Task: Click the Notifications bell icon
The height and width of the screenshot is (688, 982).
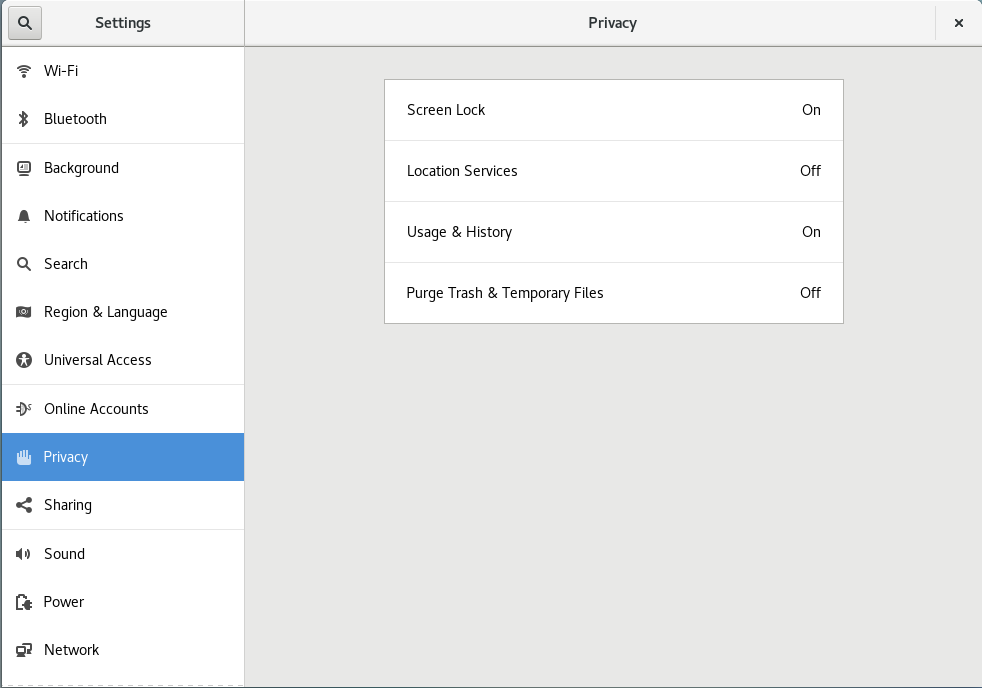Action: [24, 216]
